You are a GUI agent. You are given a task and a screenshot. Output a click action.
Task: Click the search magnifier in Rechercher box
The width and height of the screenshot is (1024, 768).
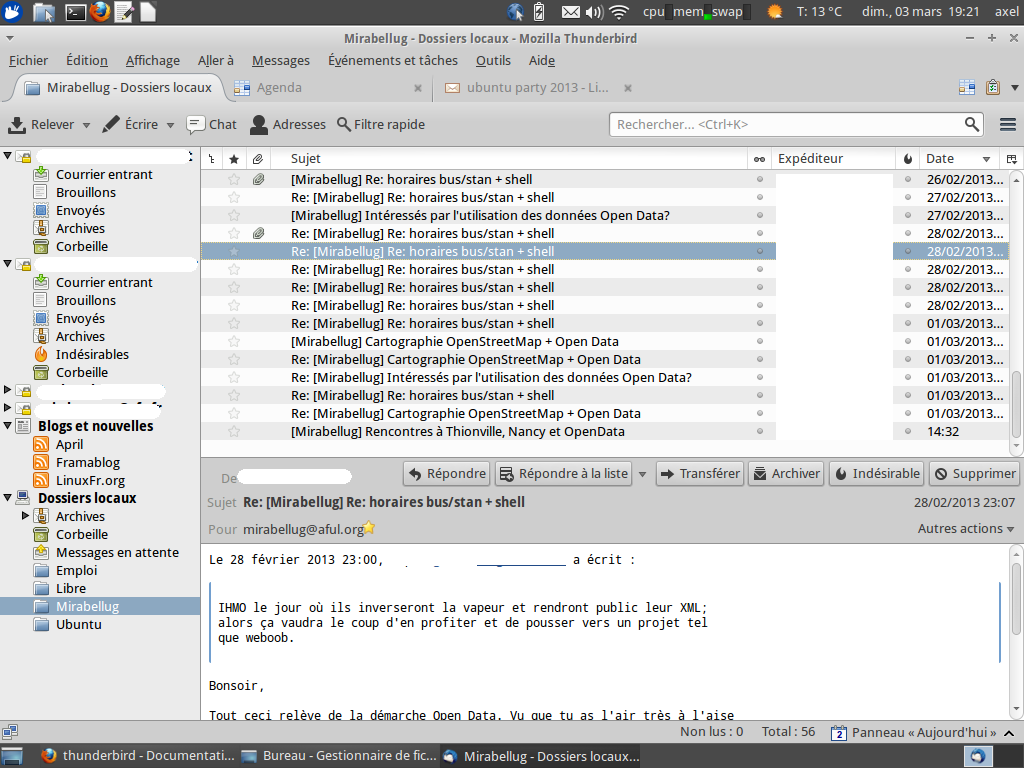[972, 125]
